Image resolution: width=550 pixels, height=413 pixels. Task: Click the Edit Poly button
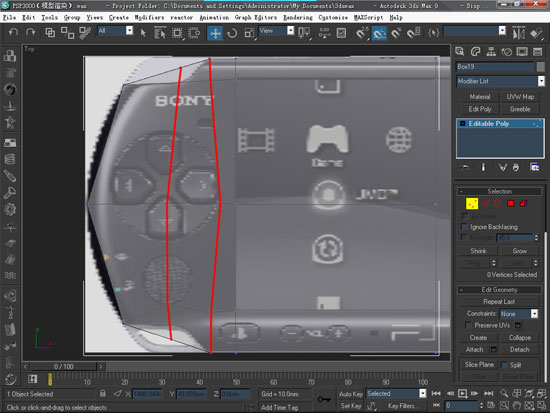click(x=479, y=109)
